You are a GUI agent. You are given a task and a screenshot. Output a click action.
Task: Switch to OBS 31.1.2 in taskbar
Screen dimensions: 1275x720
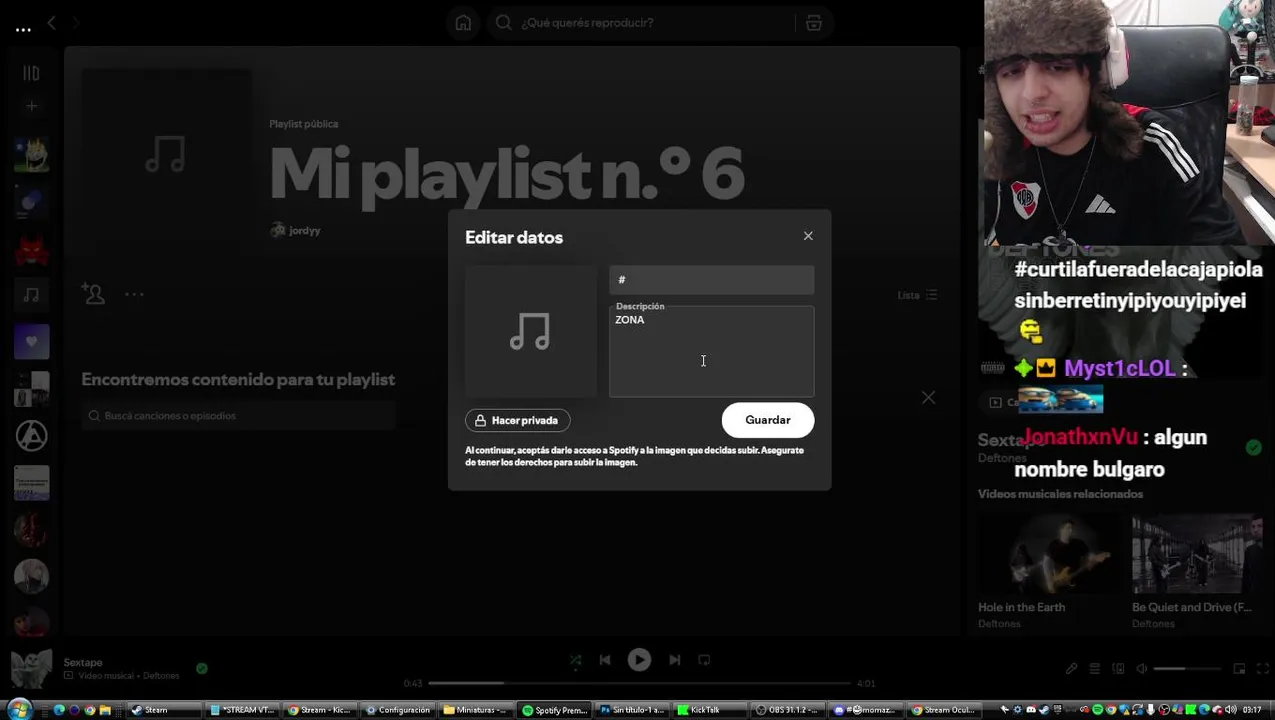click(x=789, y=710)
